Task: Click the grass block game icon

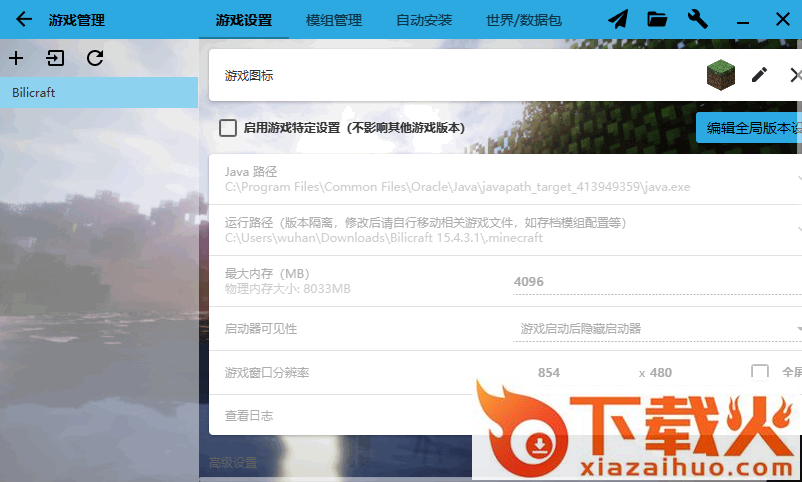Action: [x=720, y=75]
